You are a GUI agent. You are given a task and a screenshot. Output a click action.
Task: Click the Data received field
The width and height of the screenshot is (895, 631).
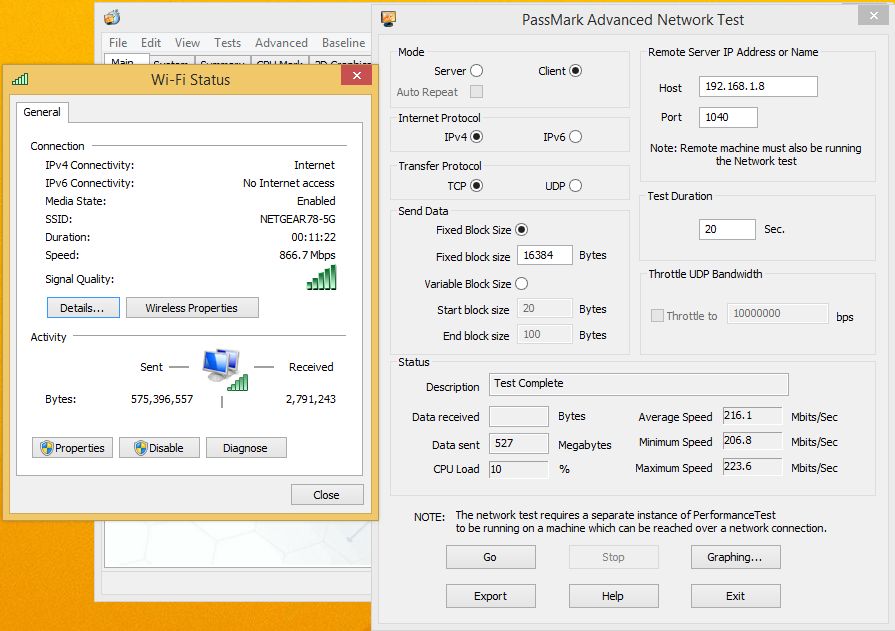(x=519, y=416)
